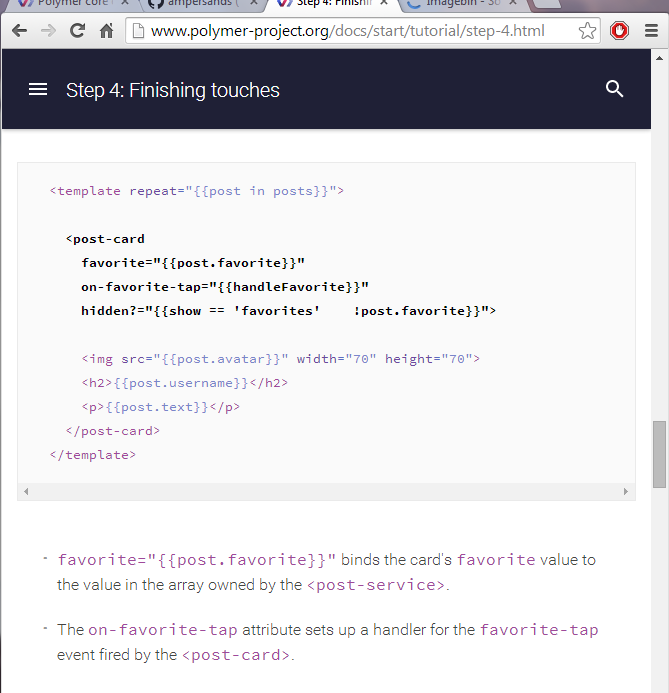Click the browser forward arrow

point(48,31)
